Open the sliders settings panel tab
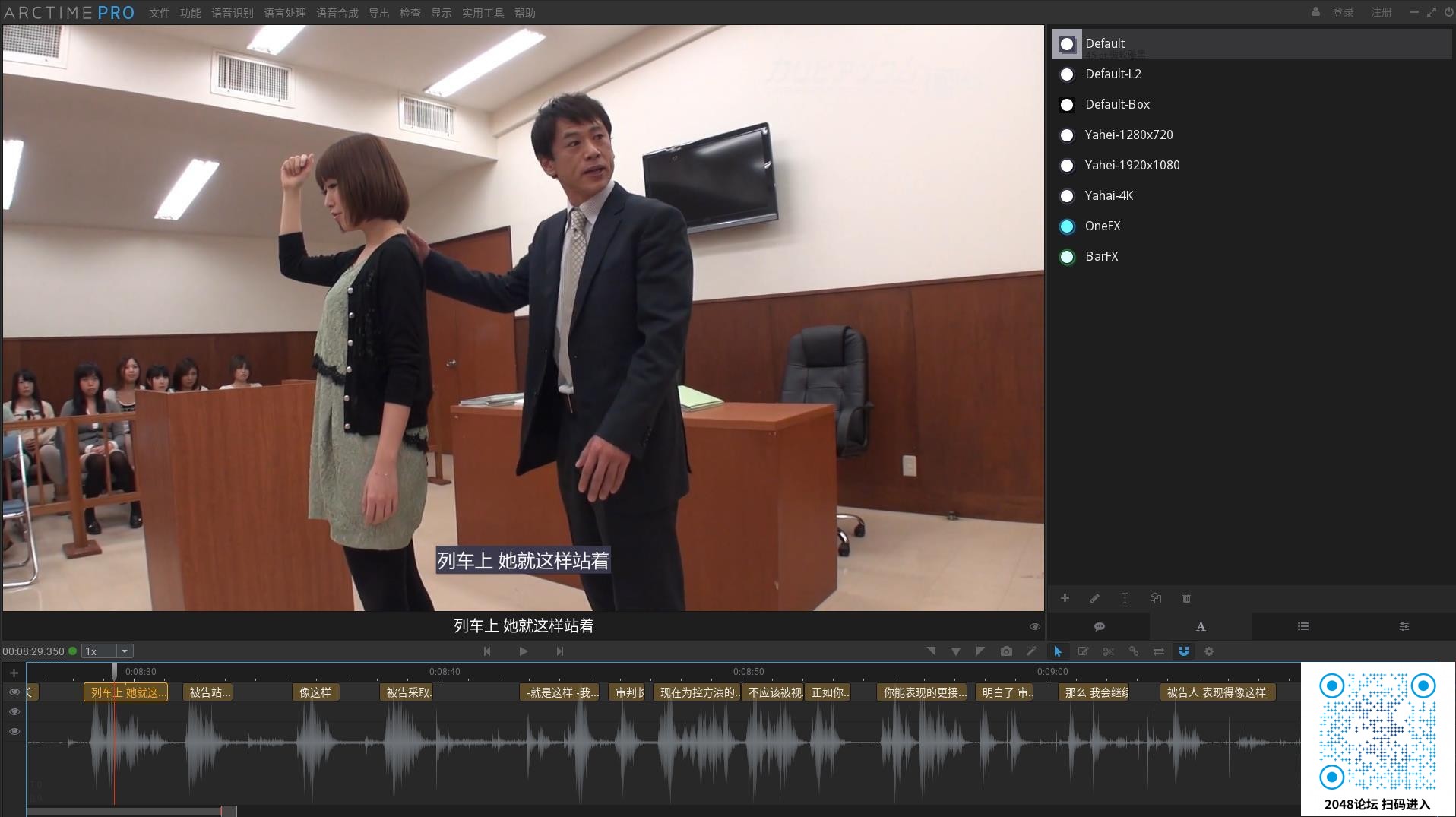The width and height of the screenshot is (1456, 817). click(1404, 626)
